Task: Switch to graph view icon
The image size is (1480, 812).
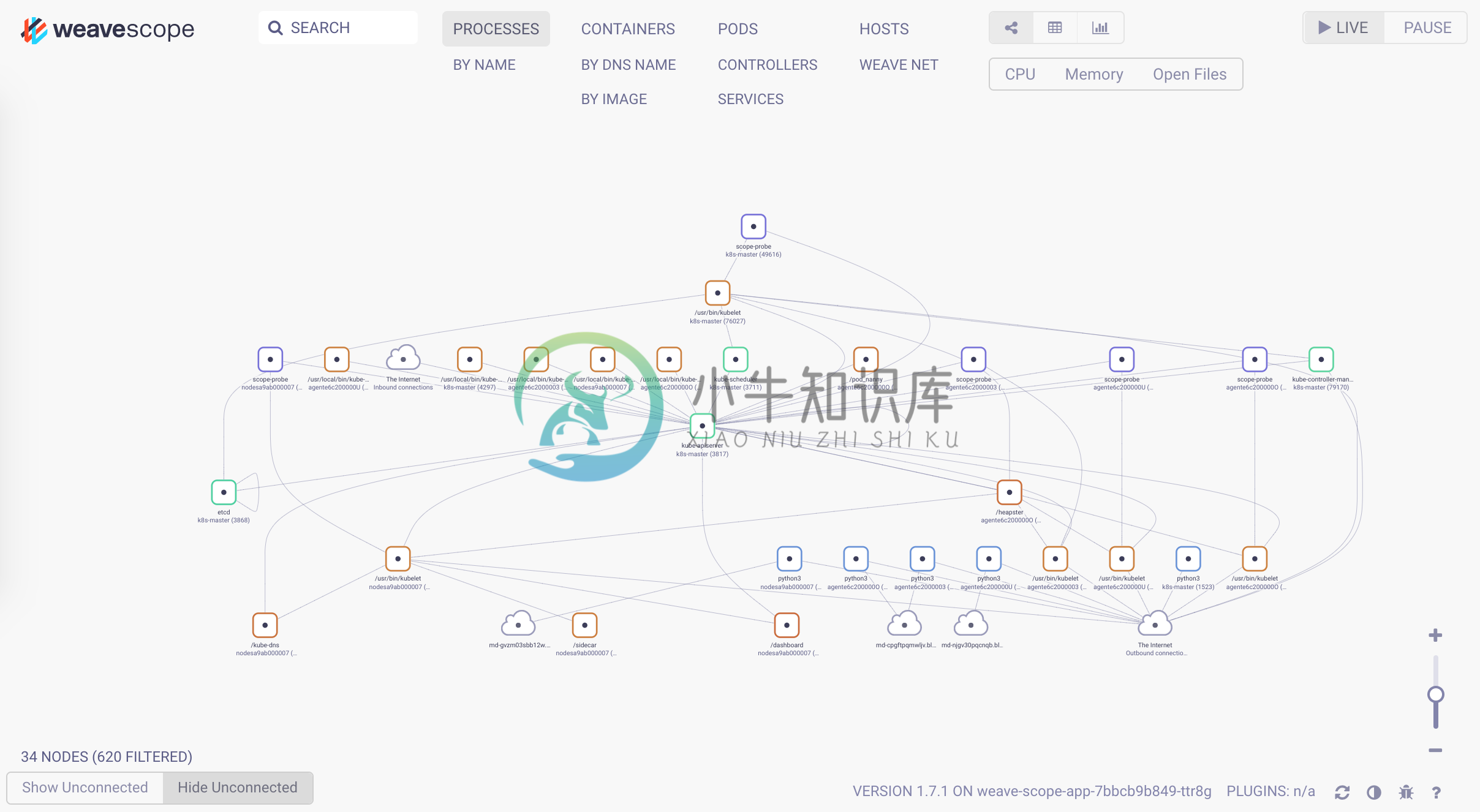Action: (1011, 28)
